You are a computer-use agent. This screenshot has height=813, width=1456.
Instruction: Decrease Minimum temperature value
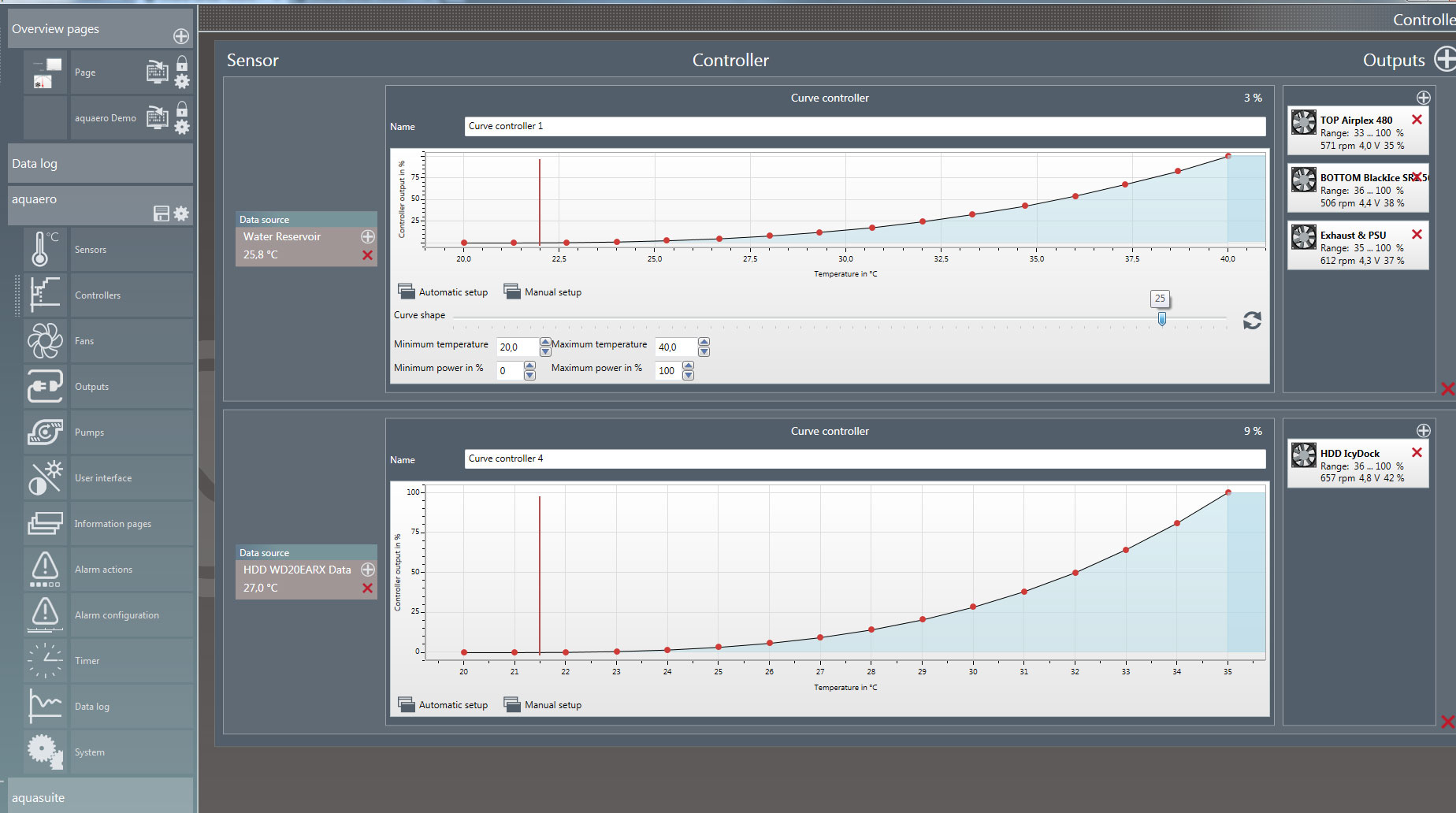click(x=545, y=351)
